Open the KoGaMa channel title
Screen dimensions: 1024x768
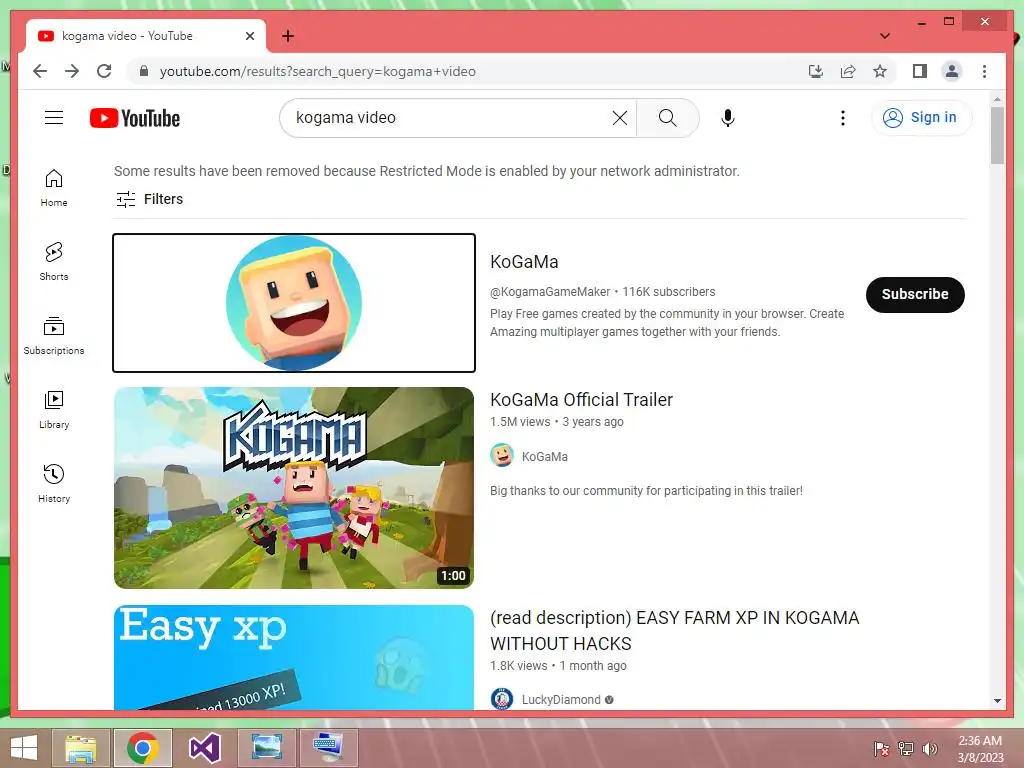[x=524, y=262]
